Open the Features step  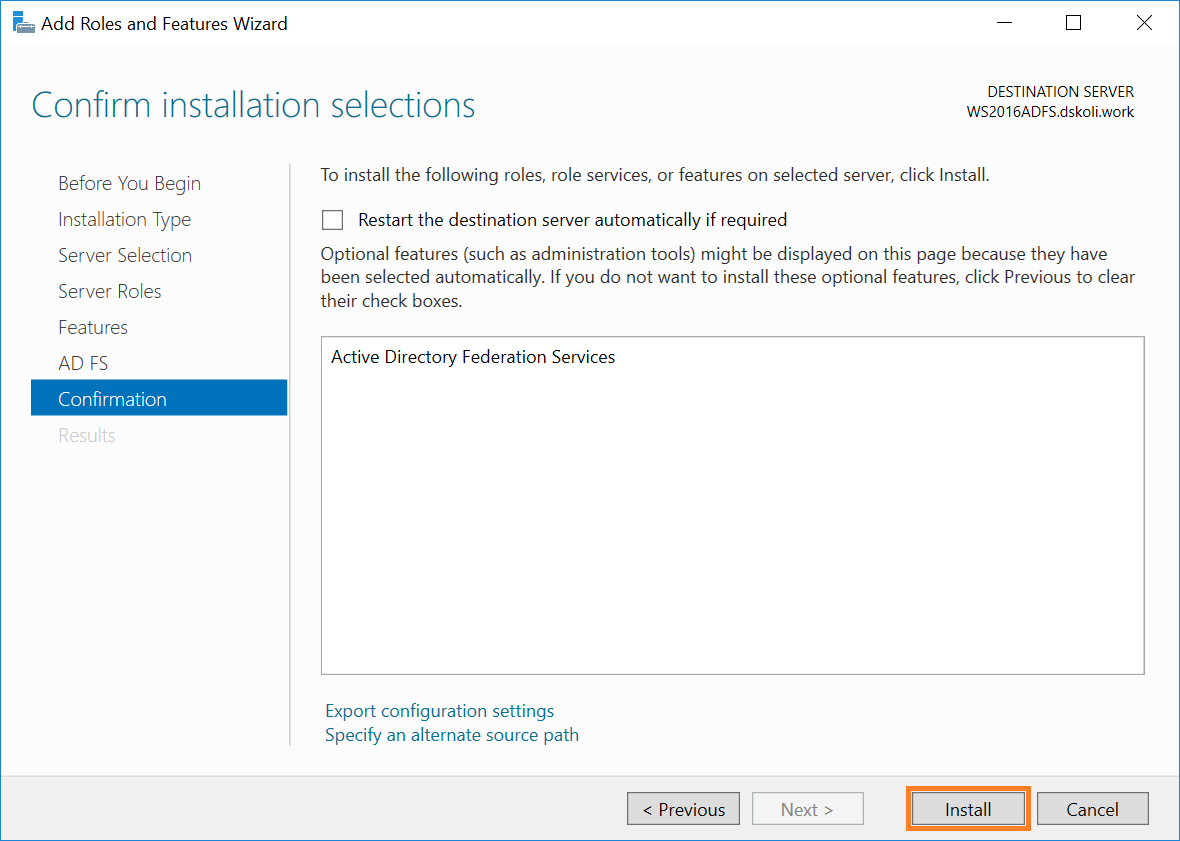pyautogui.click(x=93, y=327)
